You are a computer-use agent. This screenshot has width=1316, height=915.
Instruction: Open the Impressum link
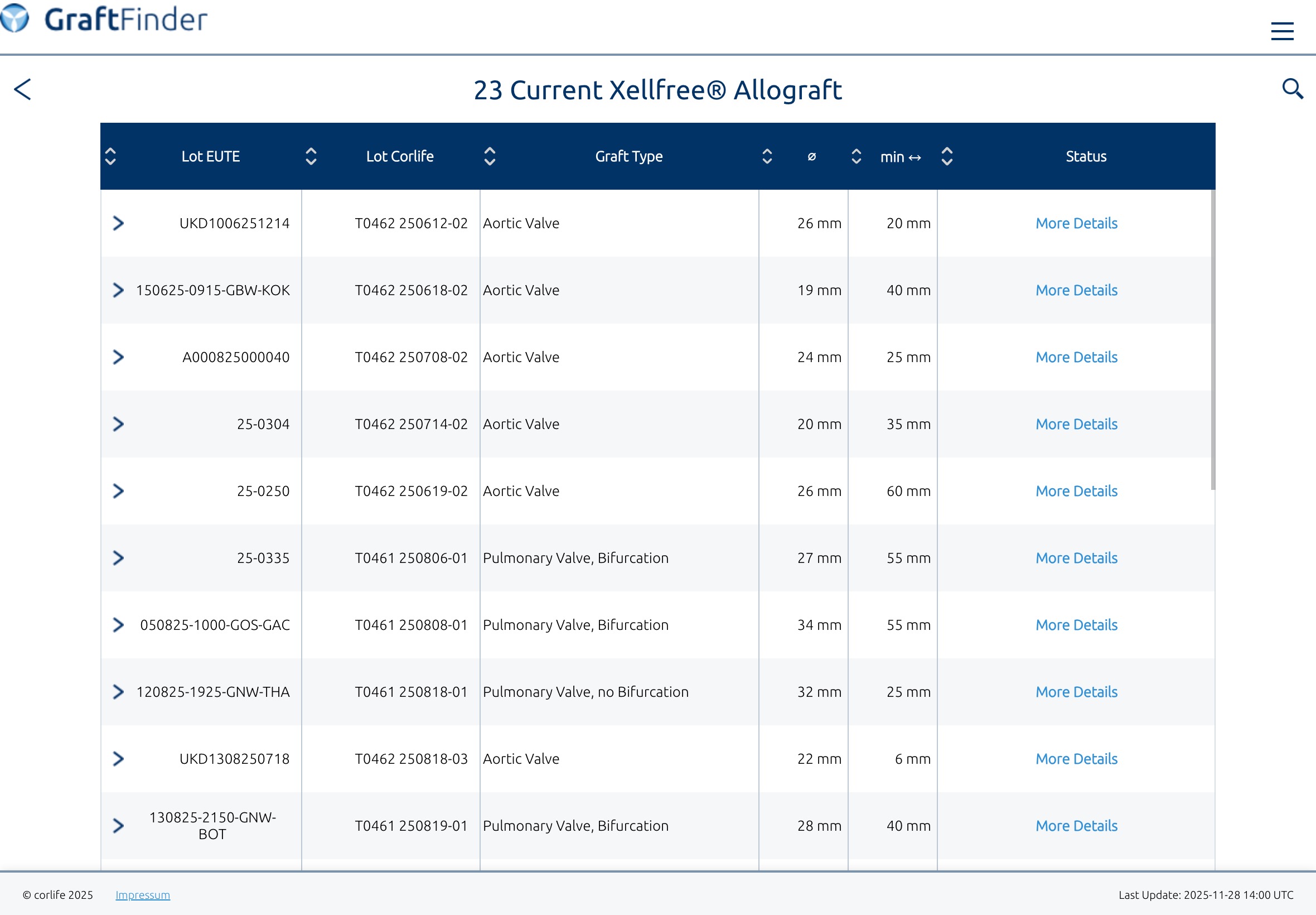[143, 895]
